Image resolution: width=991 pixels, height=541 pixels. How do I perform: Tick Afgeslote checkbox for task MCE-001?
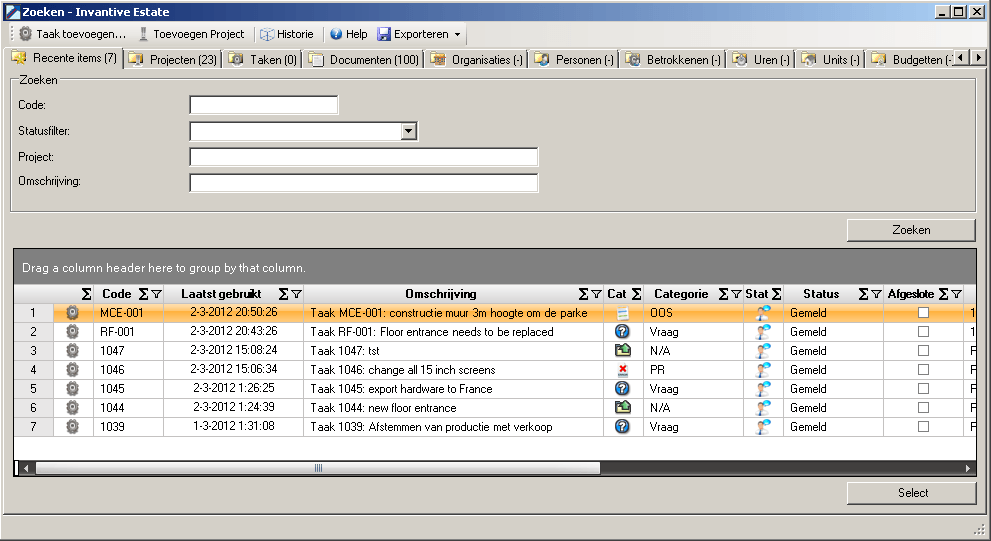[923, 312]
